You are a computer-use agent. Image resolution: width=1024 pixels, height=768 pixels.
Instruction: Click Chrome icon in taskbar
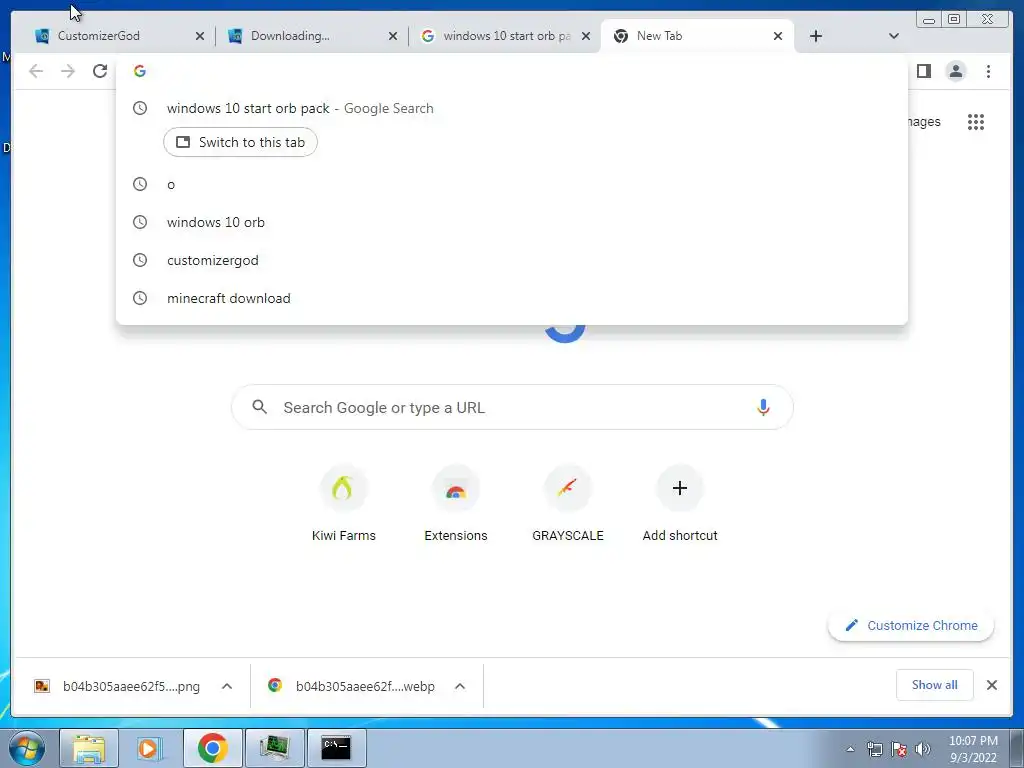coord(212,748)
